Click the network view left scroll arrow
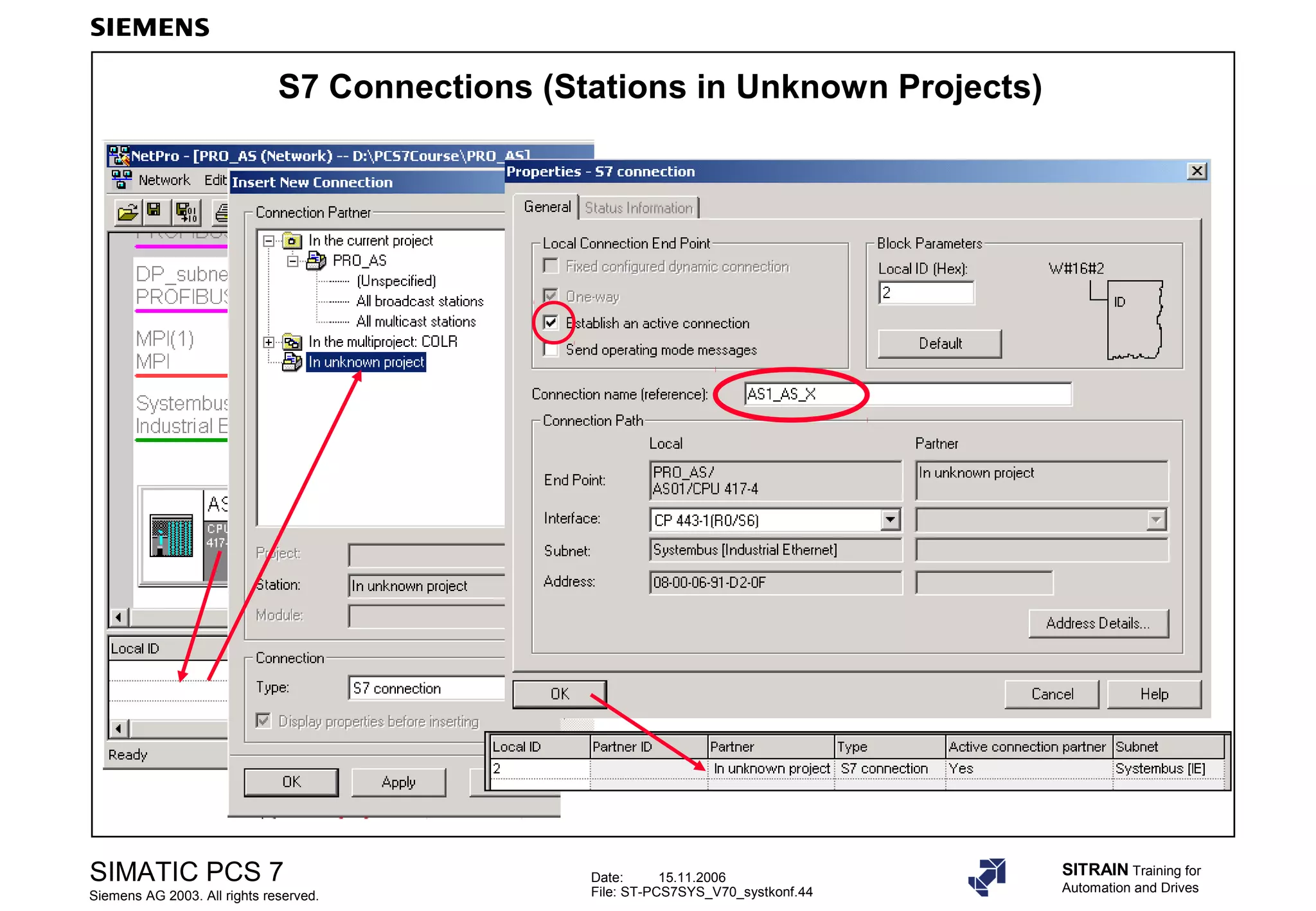 click(118, 617)
